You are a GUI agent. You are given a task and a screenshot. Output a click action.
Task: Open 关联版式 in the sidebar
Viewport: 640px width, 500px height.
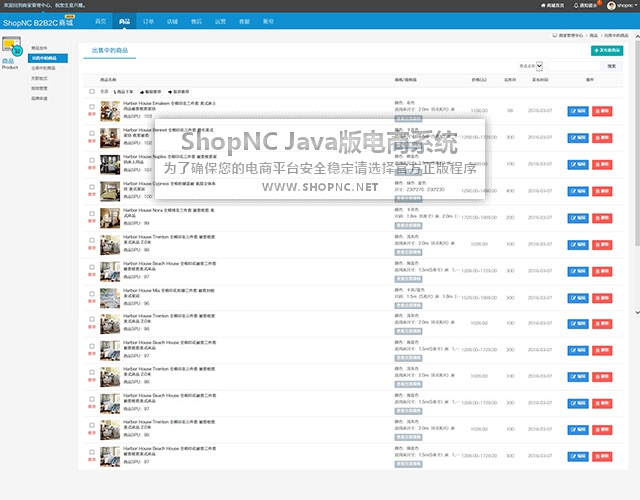(x=39, y=78)
